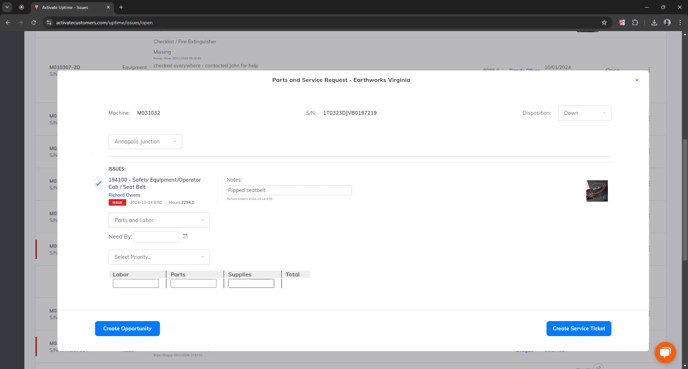Click the Create Service Ticket button
The image size is (688, 369).
(x=578, y=329)
